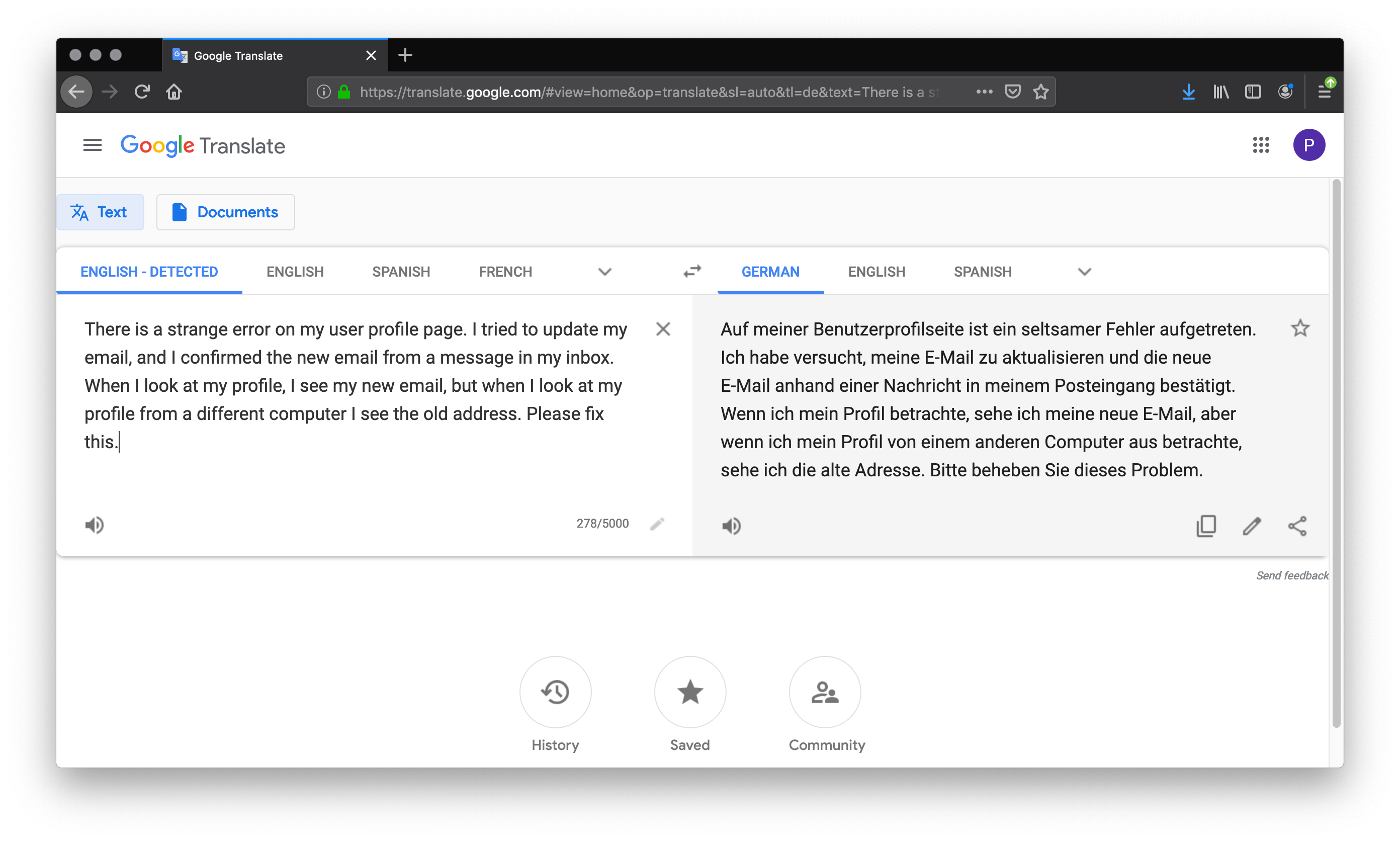Bookmark this page with the star icon
Viewport: 1400px width, 842px height.
point(1040,92)
